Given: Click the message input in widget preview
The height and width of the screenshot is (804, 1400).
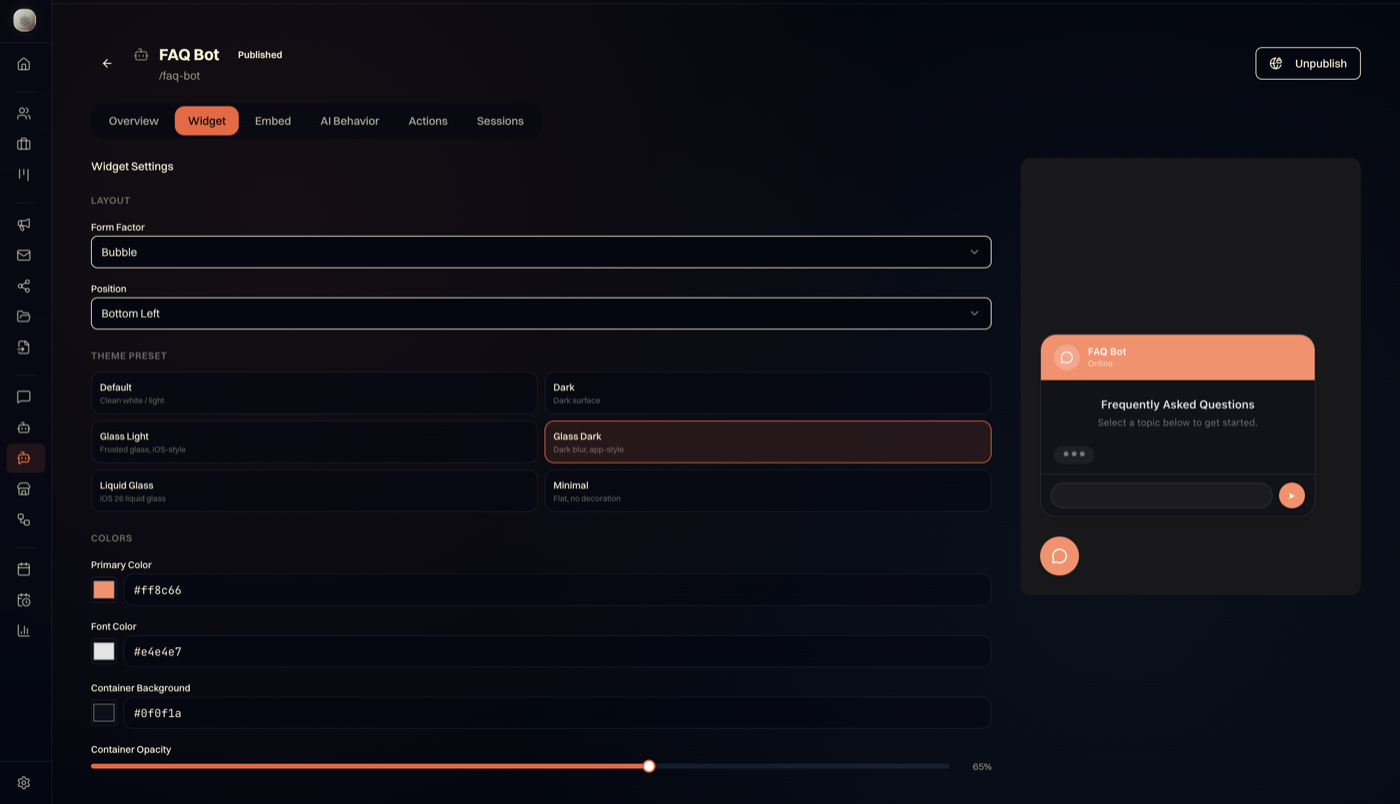Looking at the screenshot, I should [x=1161, y=495].
